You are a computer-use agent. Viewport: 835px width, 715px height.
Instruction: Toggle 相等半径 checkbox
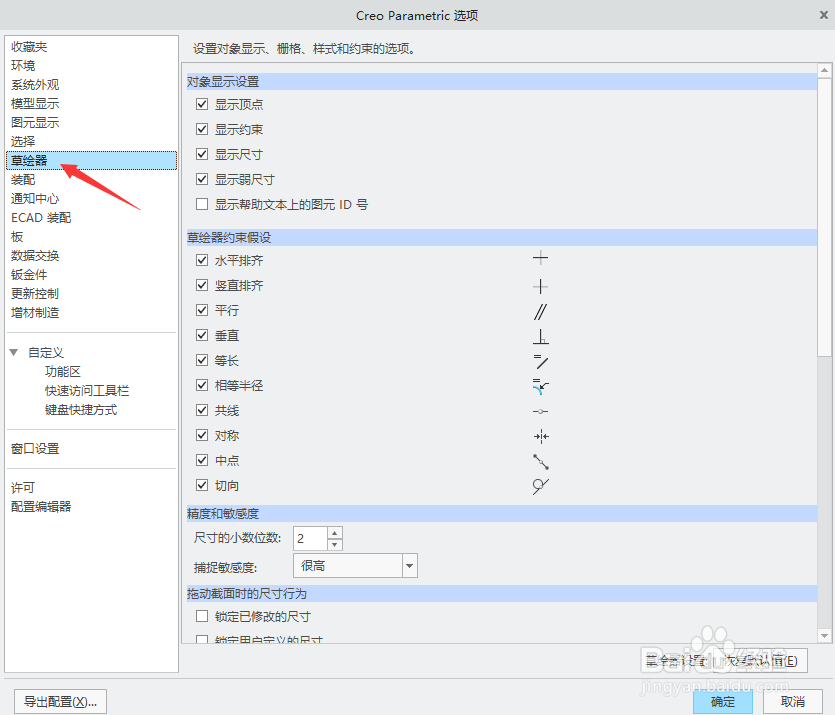click(x=202, y=385)
